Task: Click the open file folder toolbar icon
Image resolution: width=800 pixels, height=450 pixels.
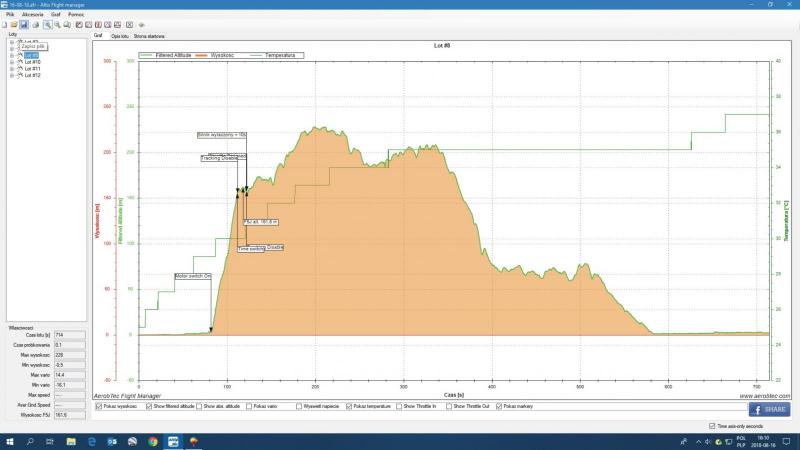Action: pyautogui.click(x=14, y=25)
